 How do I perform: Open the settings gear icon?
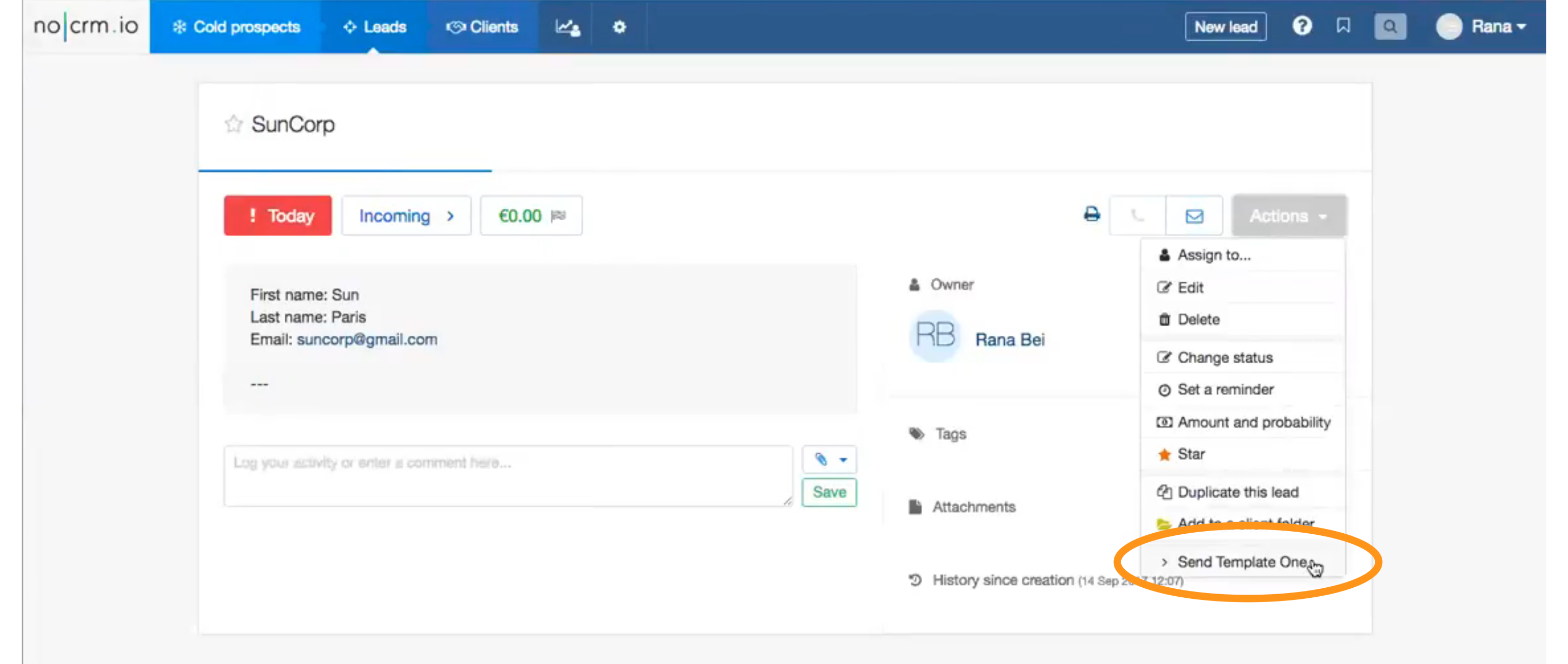619,27
